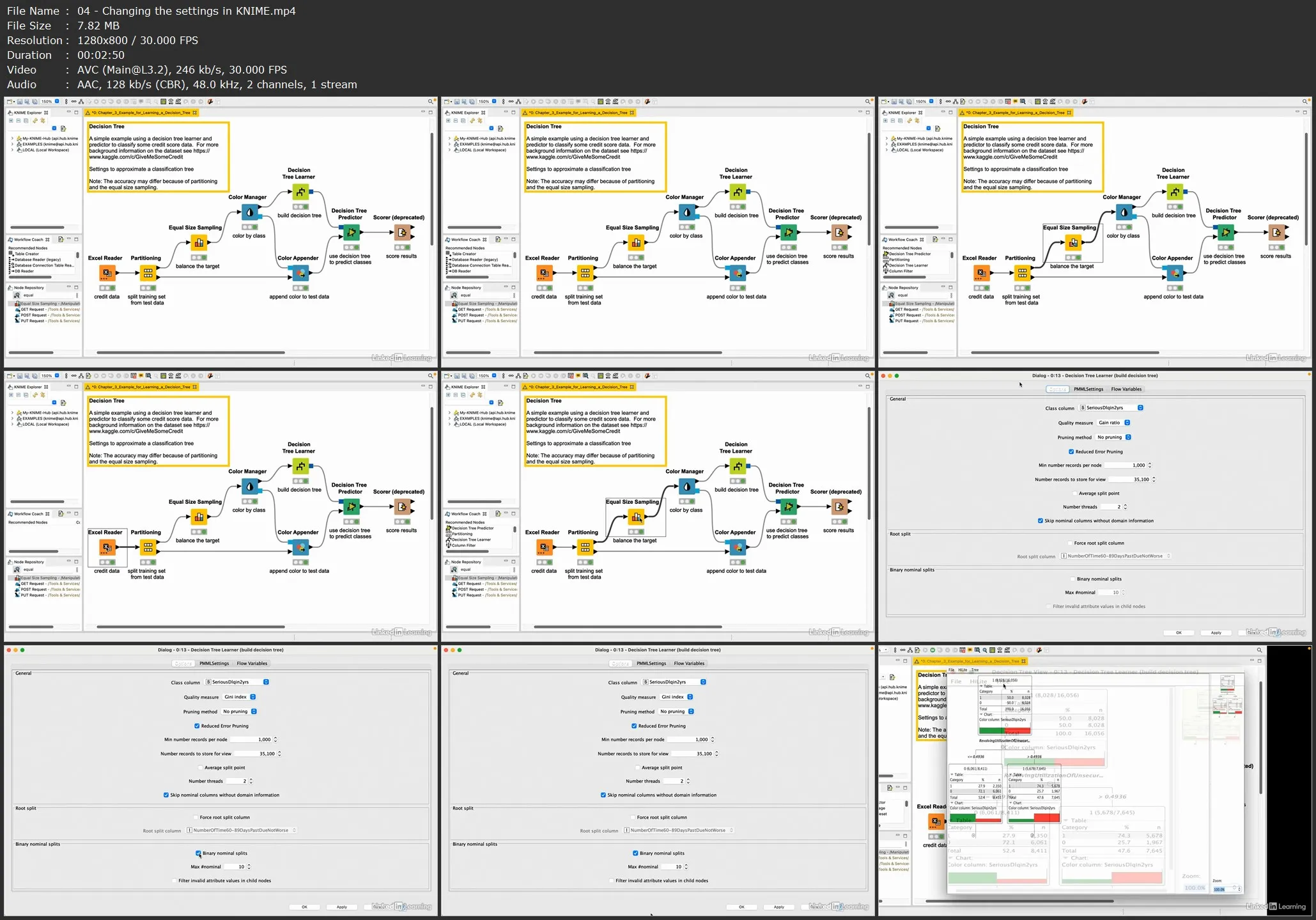1316x920 pixels.
Task: Click Apply in the eighth frame dialog
Action: [779, 907]
